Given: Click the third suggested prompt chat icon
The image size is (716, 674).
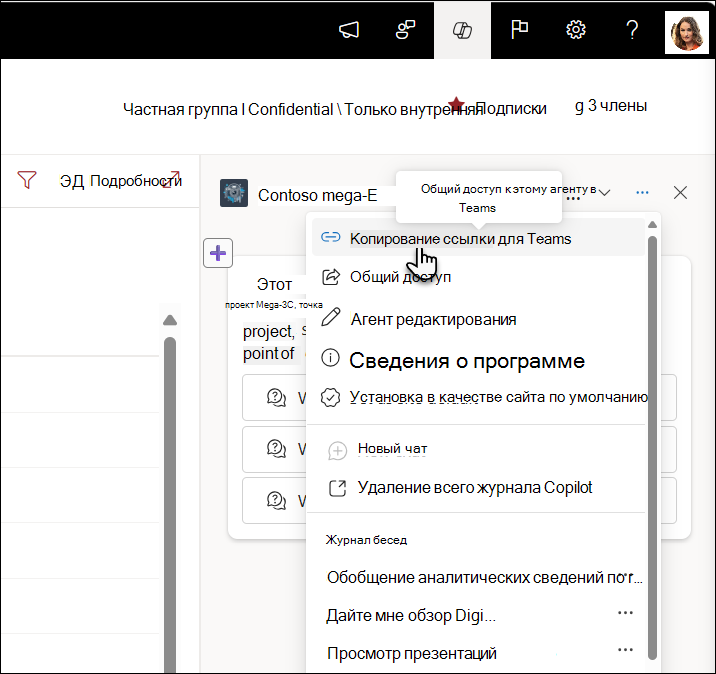Looking at the screenshot, I should (x=276, y=500).
